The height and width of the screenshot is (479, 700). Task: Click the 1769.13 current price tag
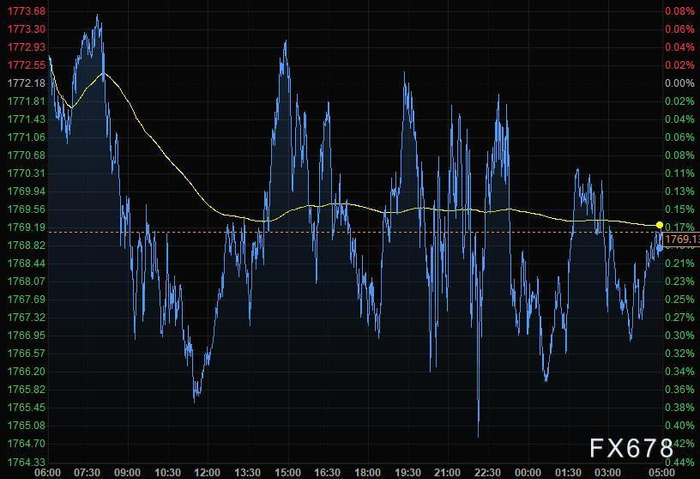682,240
